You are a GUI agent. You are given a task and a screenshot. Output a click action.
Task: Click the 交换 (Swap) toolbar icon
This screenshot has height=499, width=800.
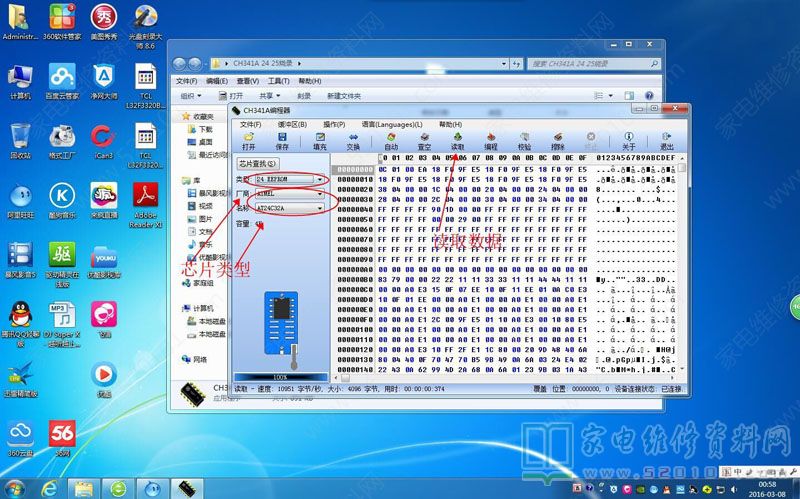click(353, 140)
